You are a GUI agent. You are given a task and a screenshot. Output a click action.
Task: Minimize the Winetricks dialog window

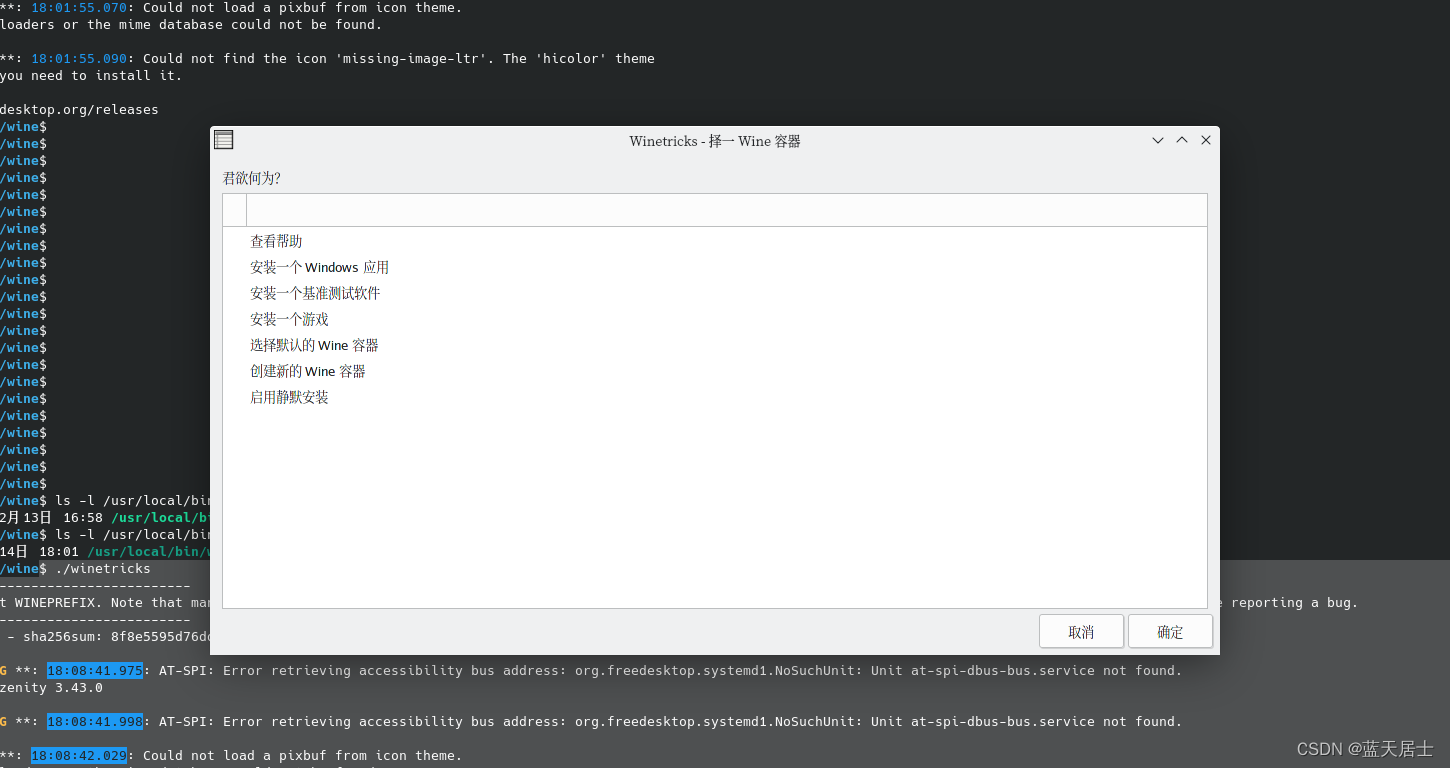point(1158,141)
